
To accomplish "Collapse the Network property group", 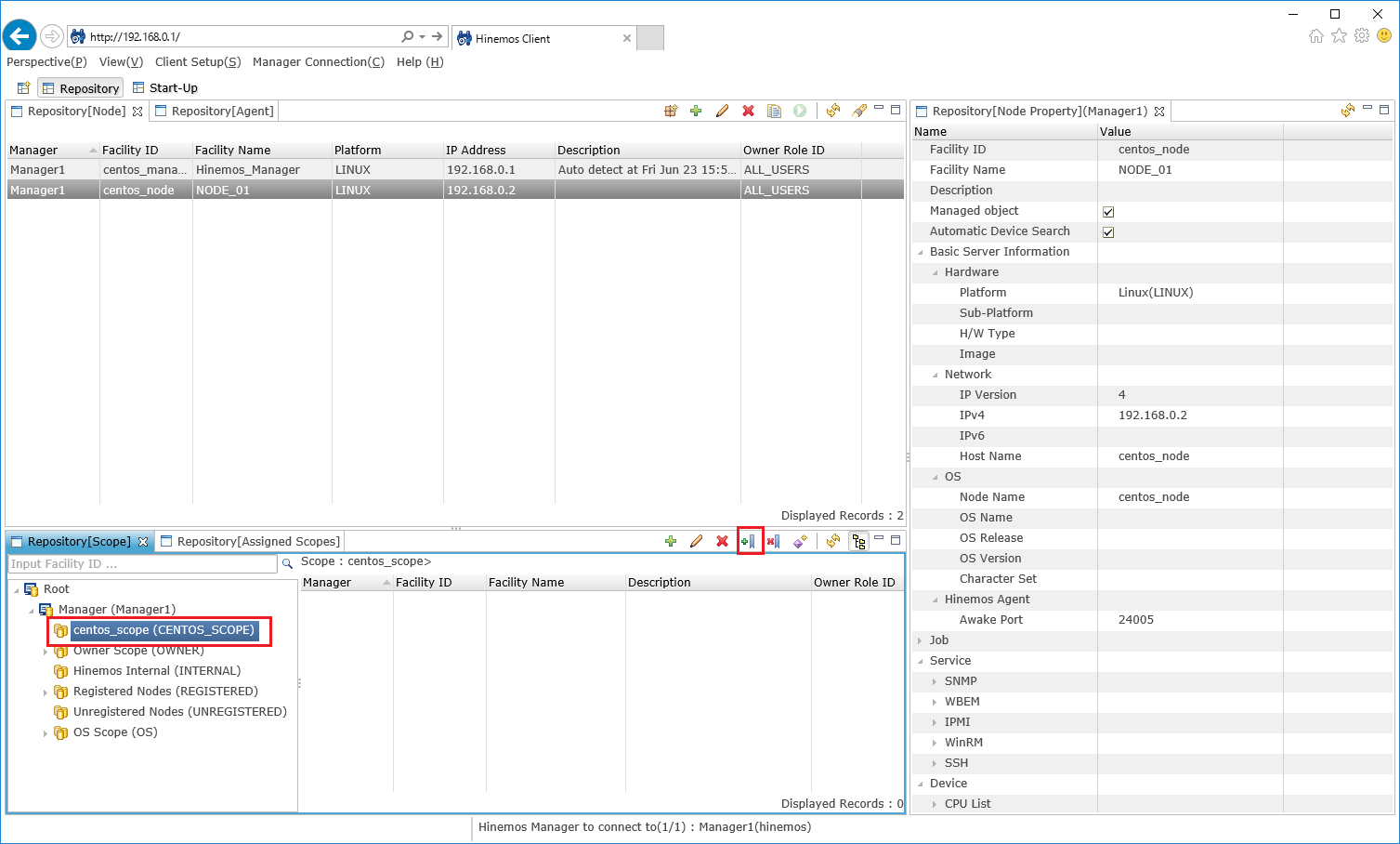I will (x=936, y=375).
